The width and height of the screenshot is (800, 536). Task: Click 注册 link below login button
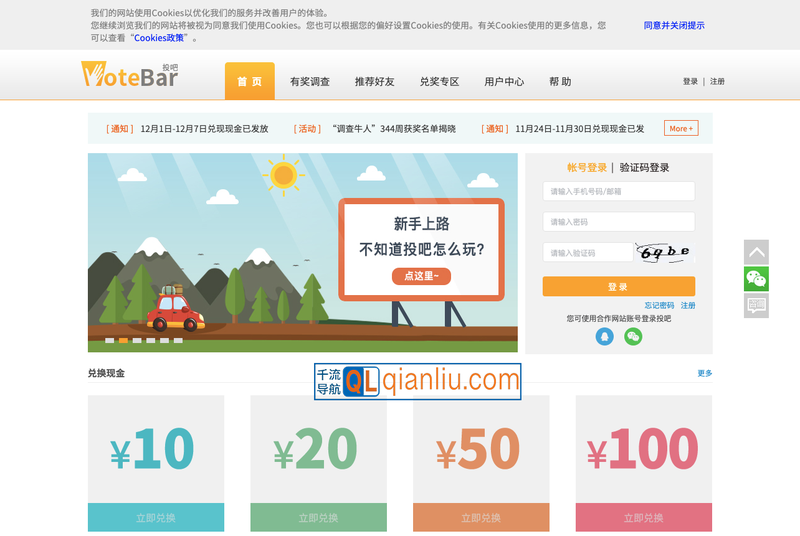tap(688, 305)
